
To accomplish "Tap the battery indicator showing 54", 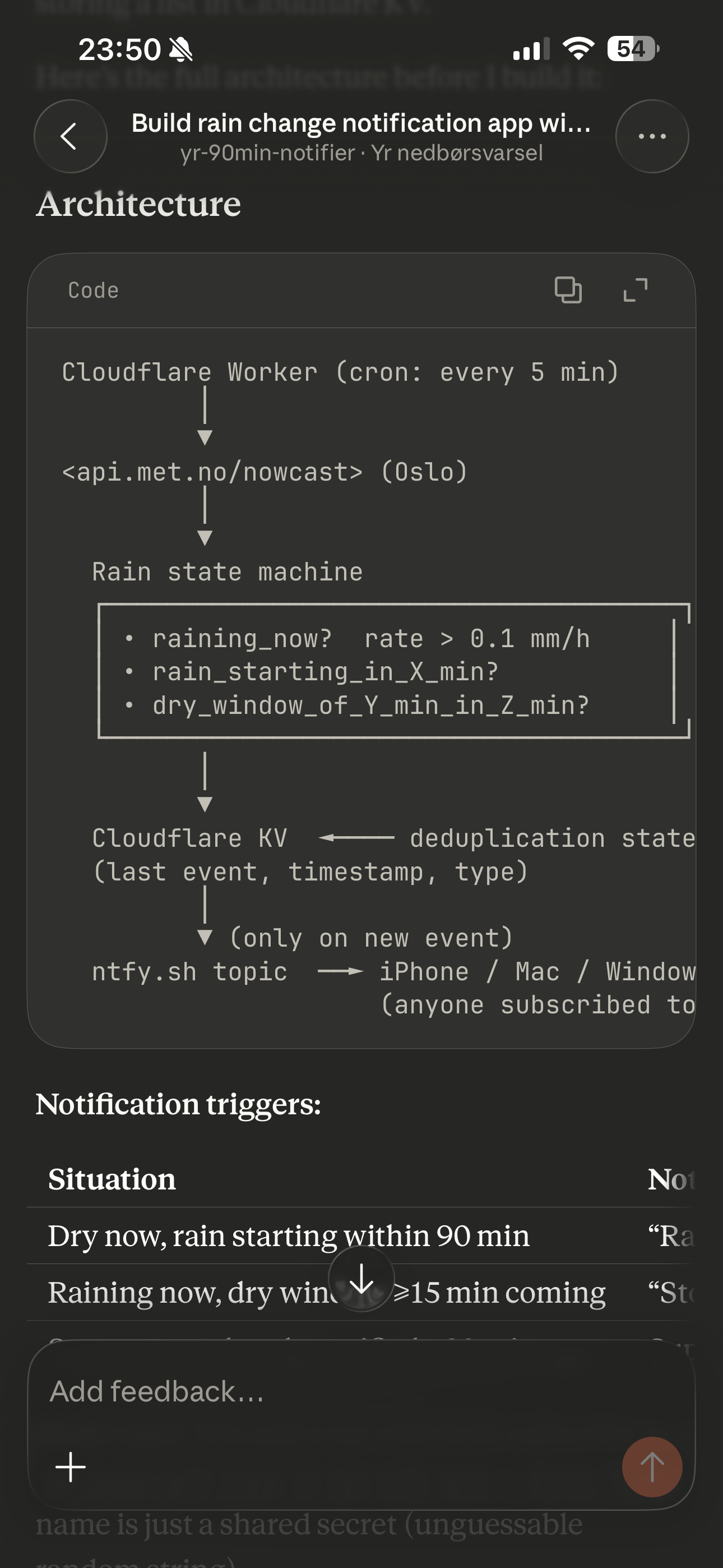I will [632, 49].
